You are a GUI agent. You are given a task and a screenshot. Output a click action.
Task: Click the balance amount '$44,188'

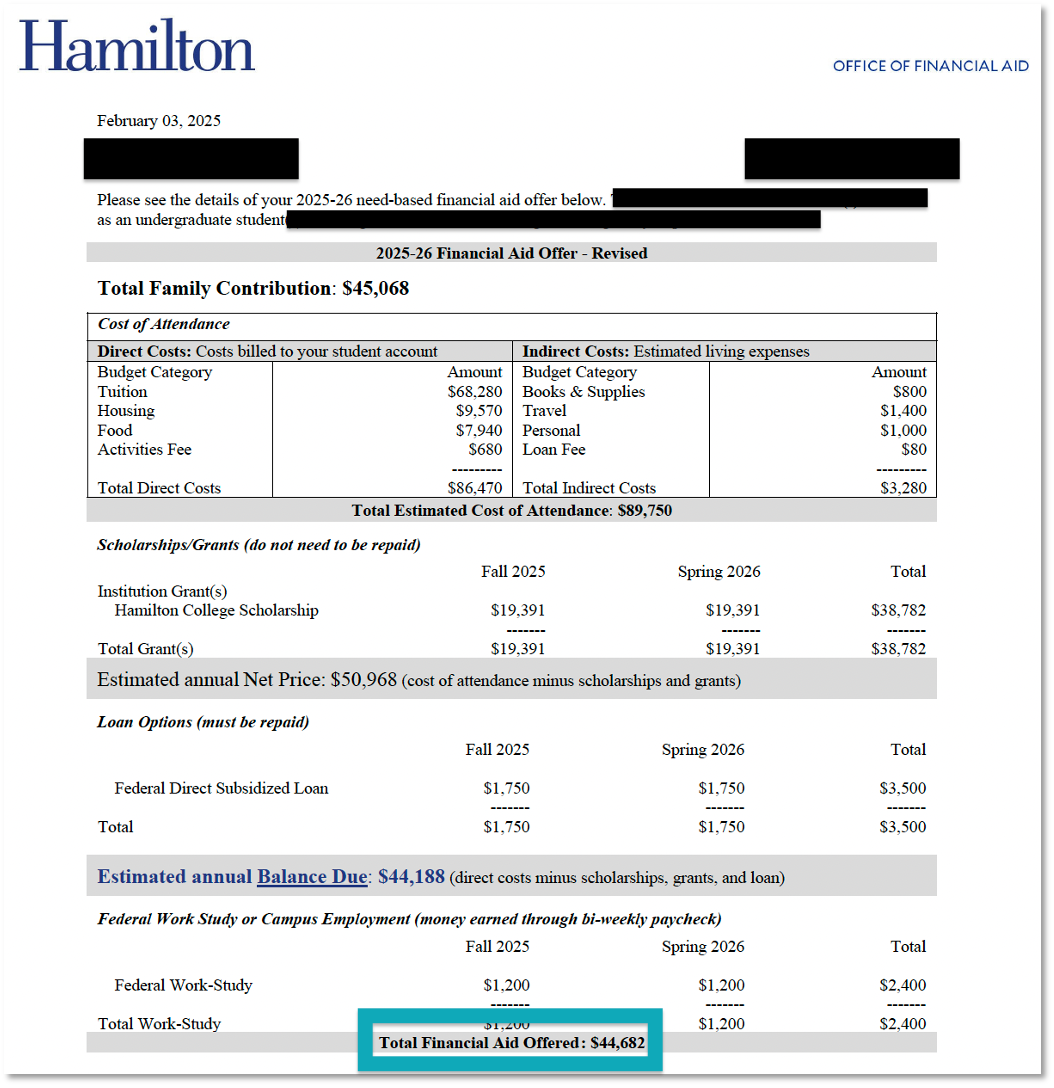pos(411,876)
